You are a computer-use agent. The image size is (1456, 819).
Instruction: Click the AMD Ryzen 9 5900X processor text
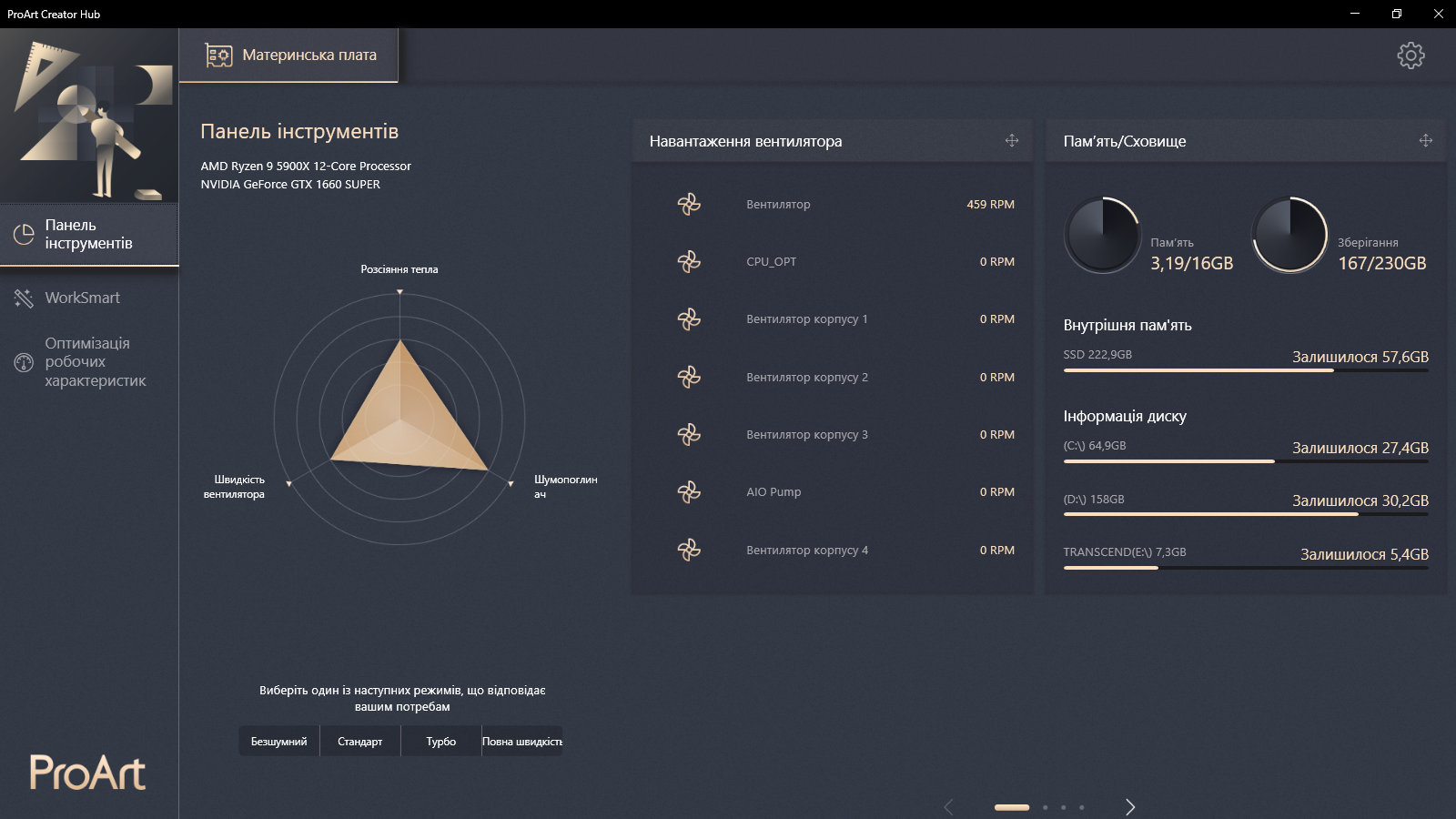click(x=306, y=167)
